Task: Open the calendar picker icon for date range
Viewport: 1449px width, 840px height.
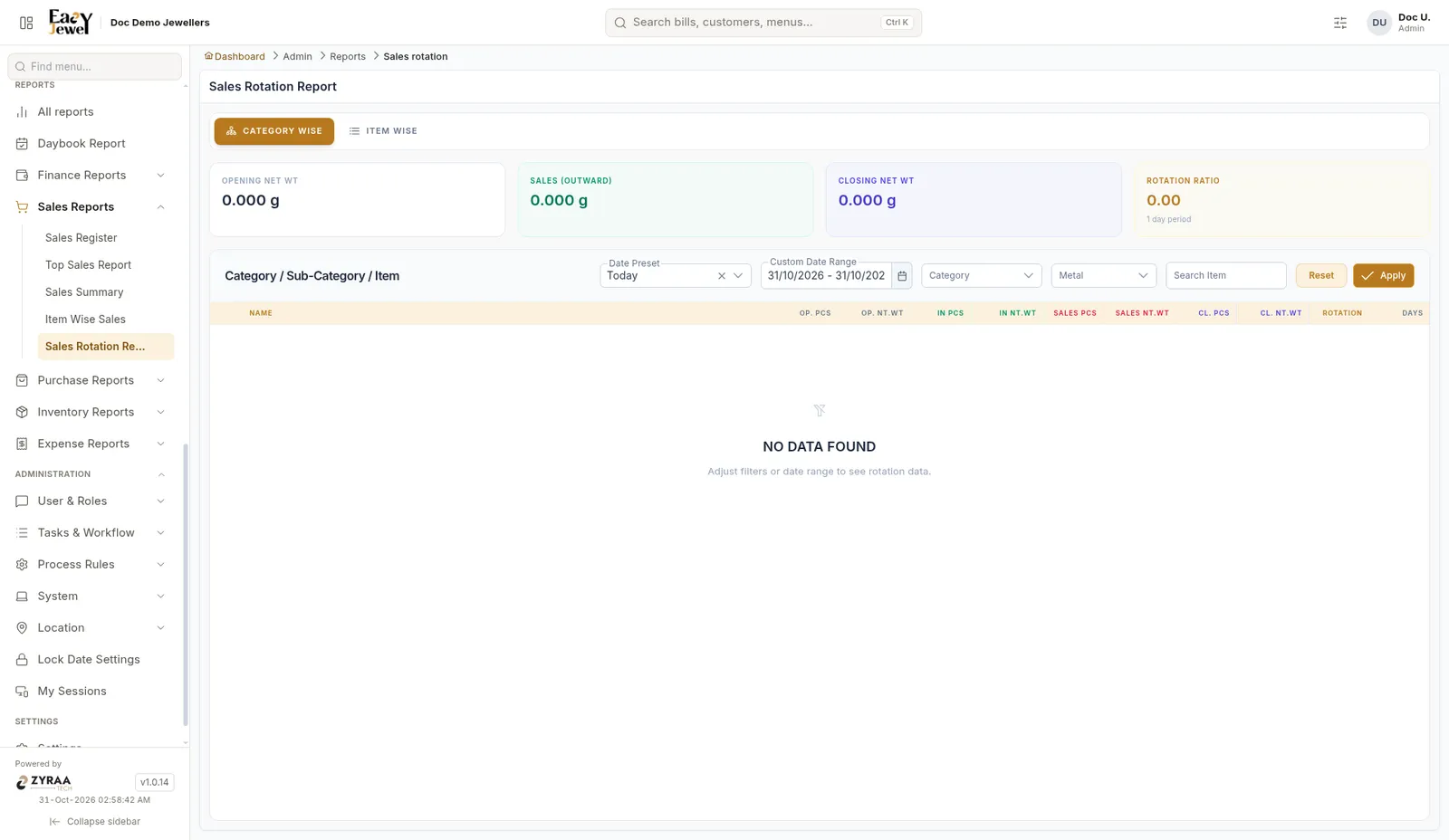Action: [x=902, y=276]
